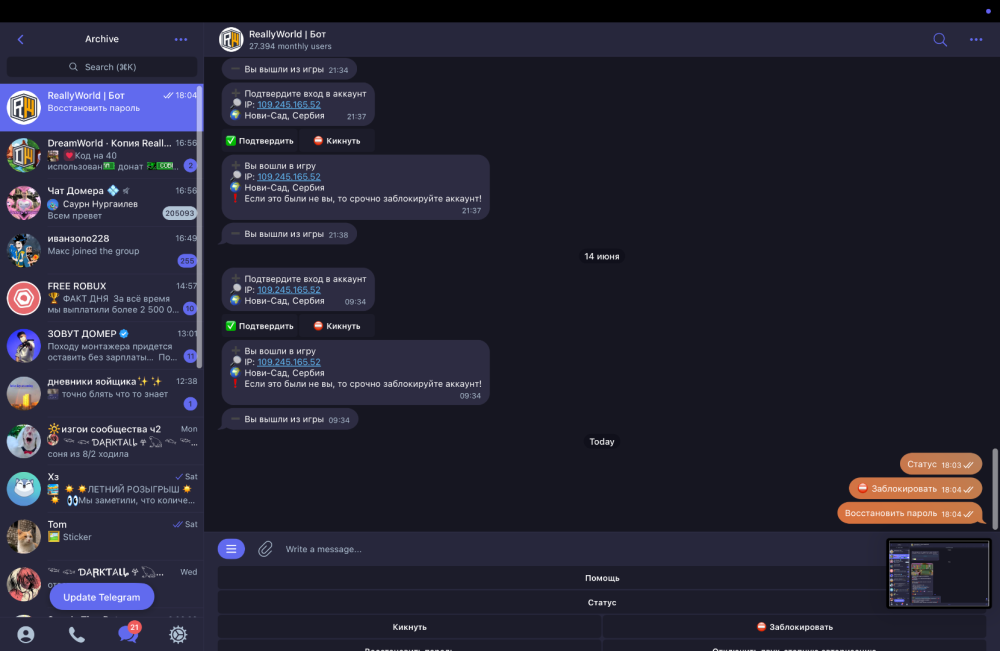This screenshot has height=651, width=1000.
Task: Click the Заблокировать keyboard button
Action: [x=795, y=627]
